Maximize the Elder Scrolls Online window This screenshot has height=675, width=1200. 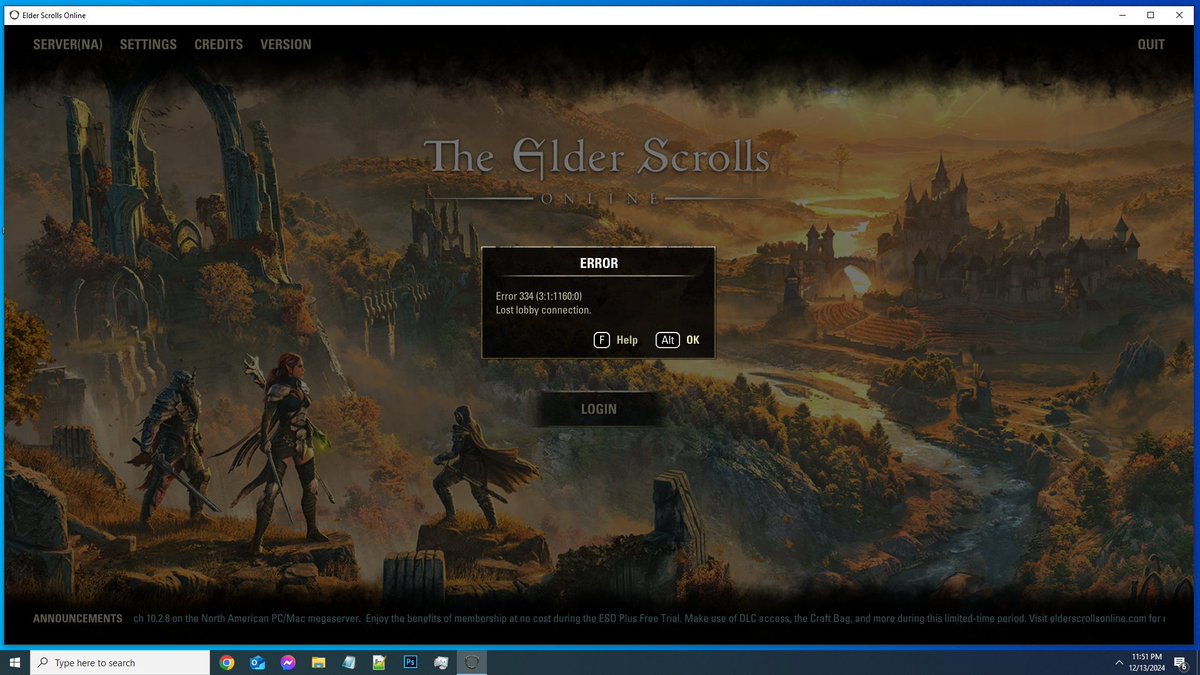(x=1150, y=14)
